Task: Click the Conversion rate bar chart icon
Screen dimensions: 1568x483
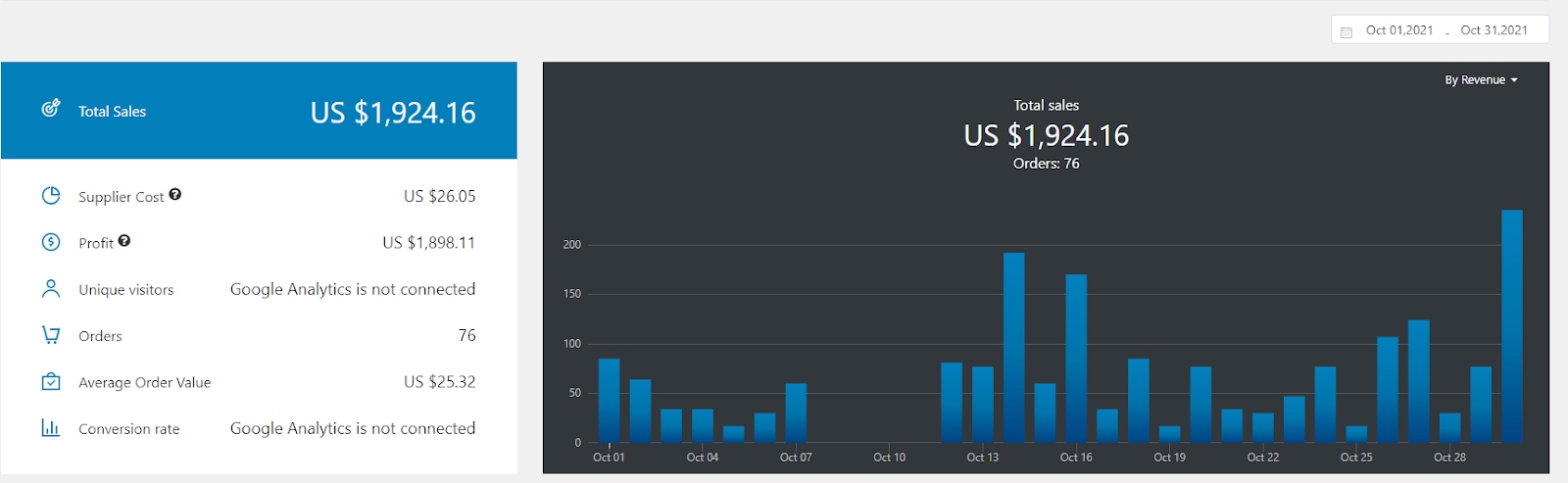Action: 51,428
